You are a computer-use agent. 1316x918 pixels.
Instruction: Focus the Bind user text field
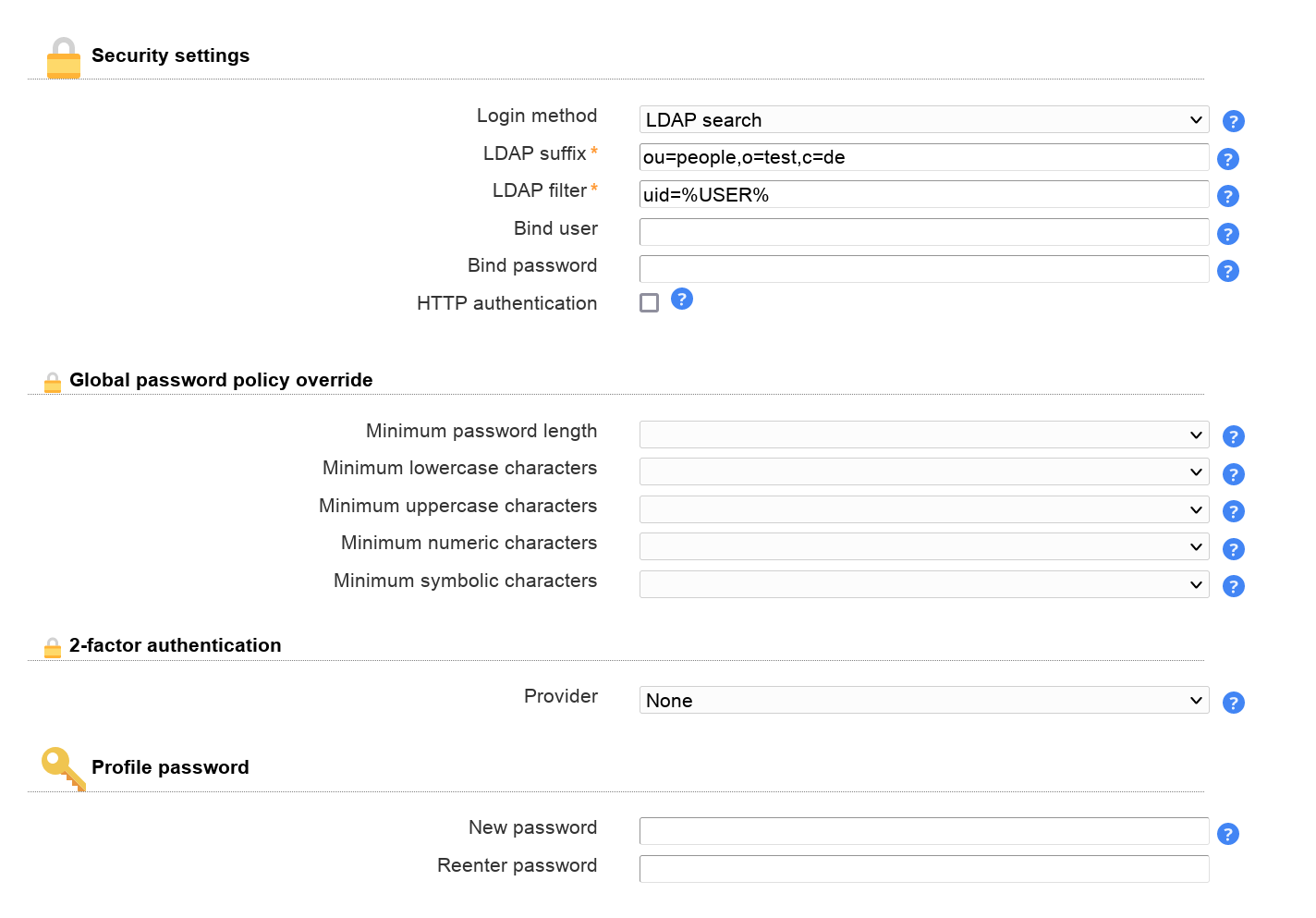pyautogui.click(x=923, y=232)
